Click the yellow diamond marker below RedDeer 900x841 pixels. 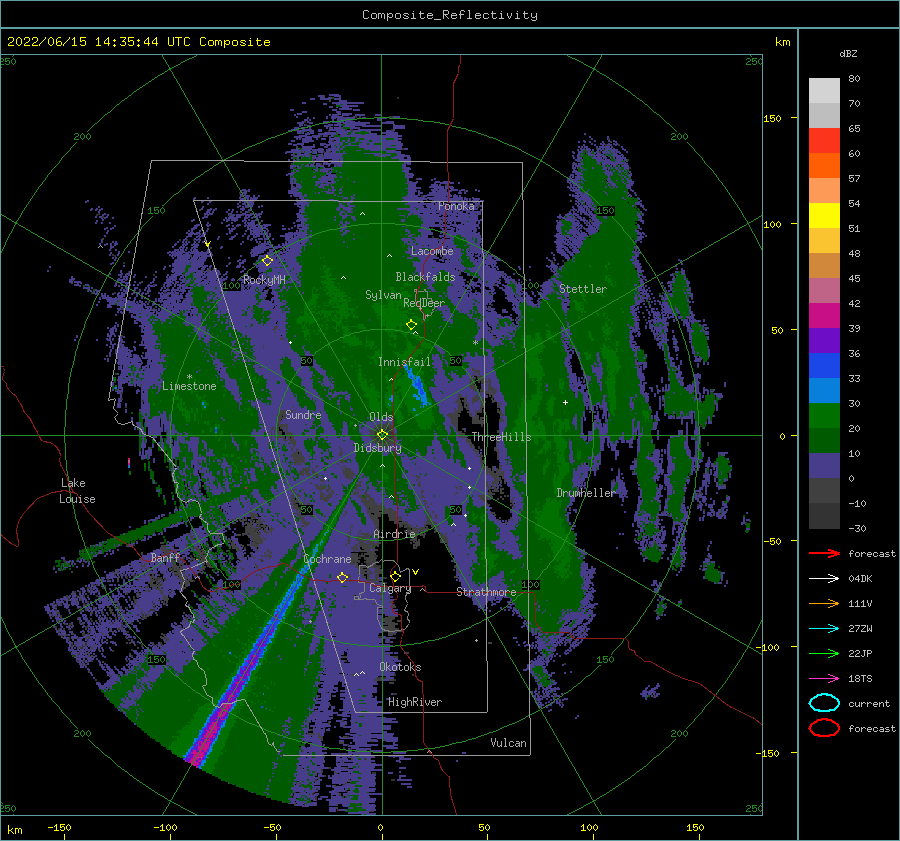[411, 325]
